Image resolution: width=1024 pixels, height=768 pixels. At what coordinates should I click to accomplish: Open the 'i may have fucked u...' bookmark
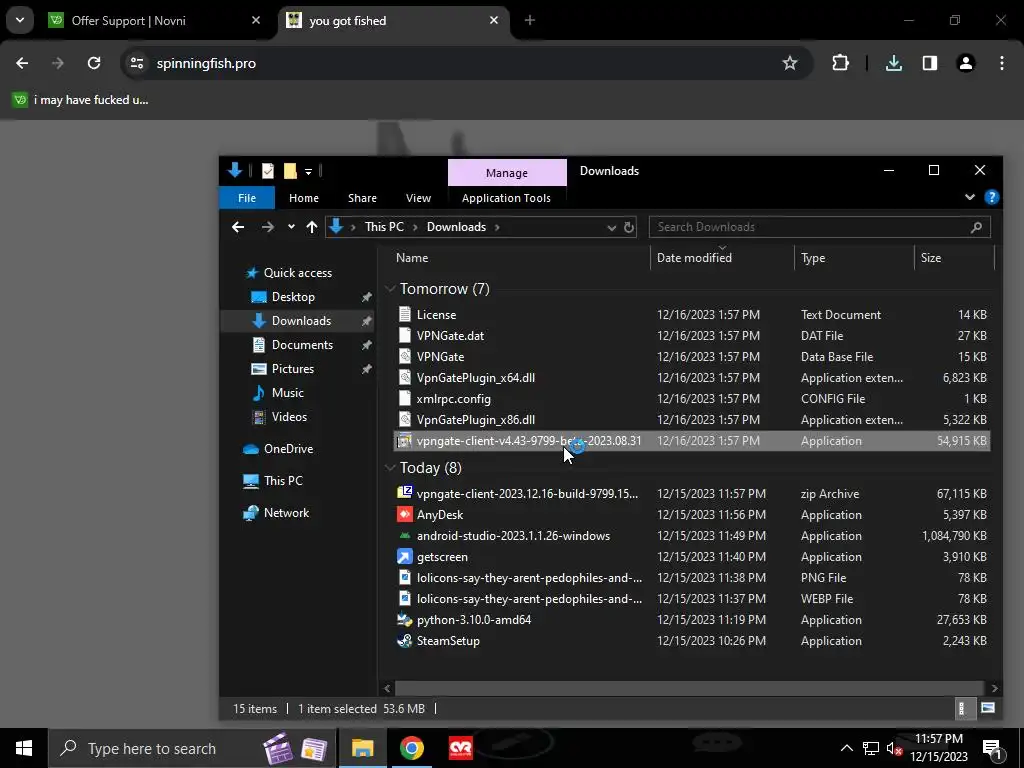[x=80, y=100]
